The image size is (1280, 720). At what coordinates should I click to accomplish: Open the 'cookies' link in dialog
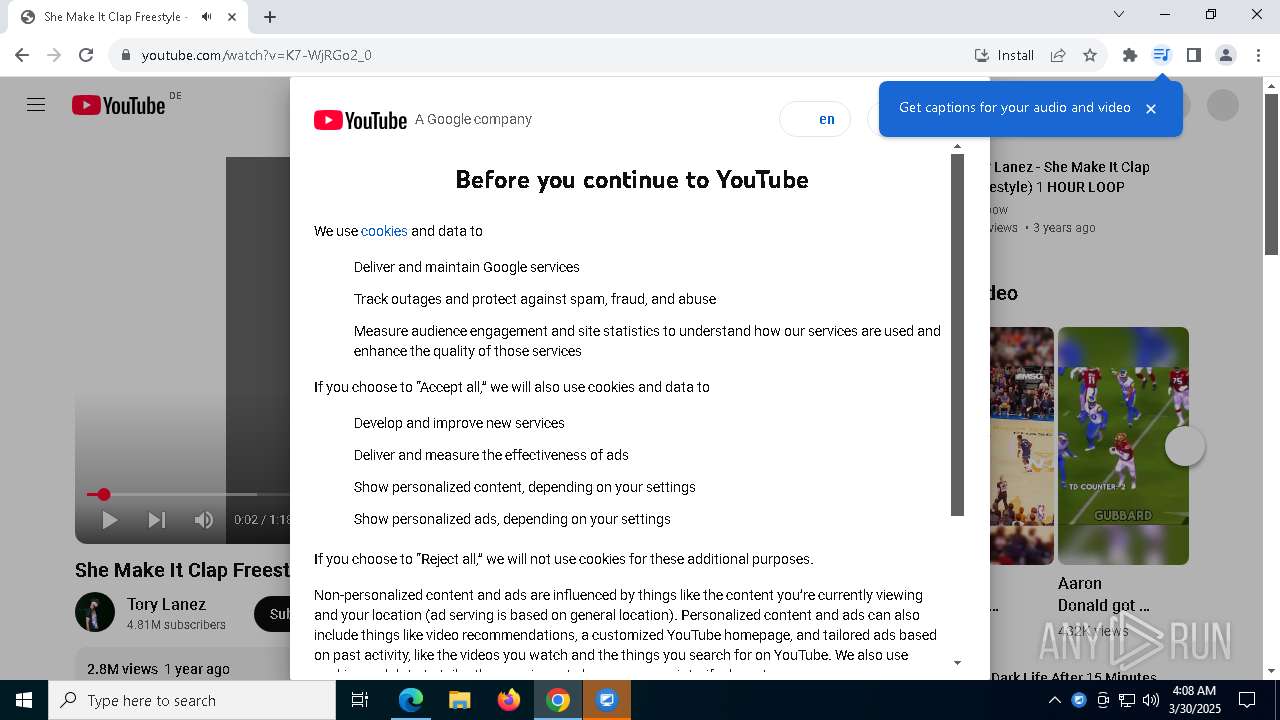384,231
